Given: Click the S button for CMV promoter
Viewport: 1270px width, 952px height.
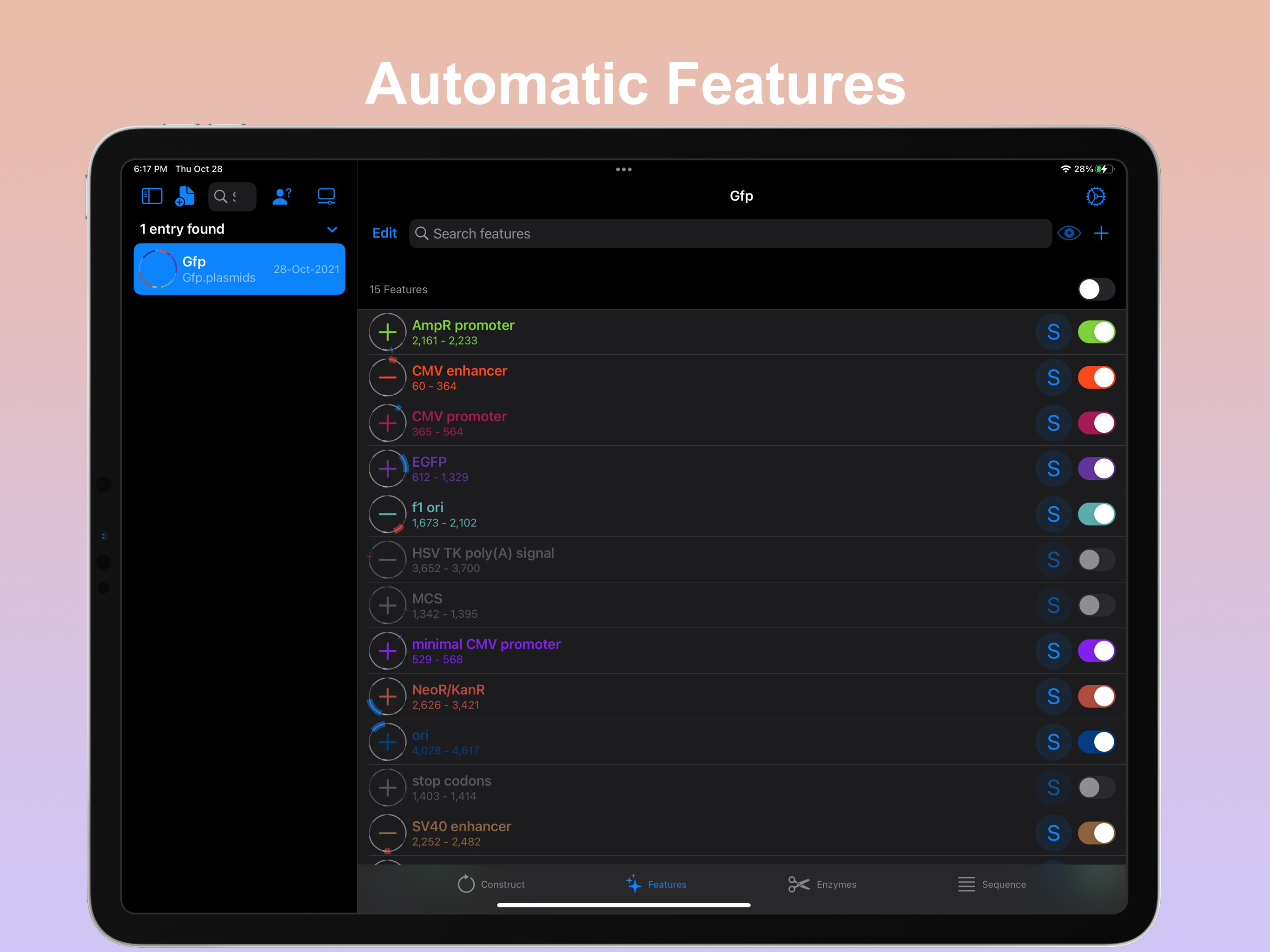Looking at the screenshot, I should [x=1053, y=423].
